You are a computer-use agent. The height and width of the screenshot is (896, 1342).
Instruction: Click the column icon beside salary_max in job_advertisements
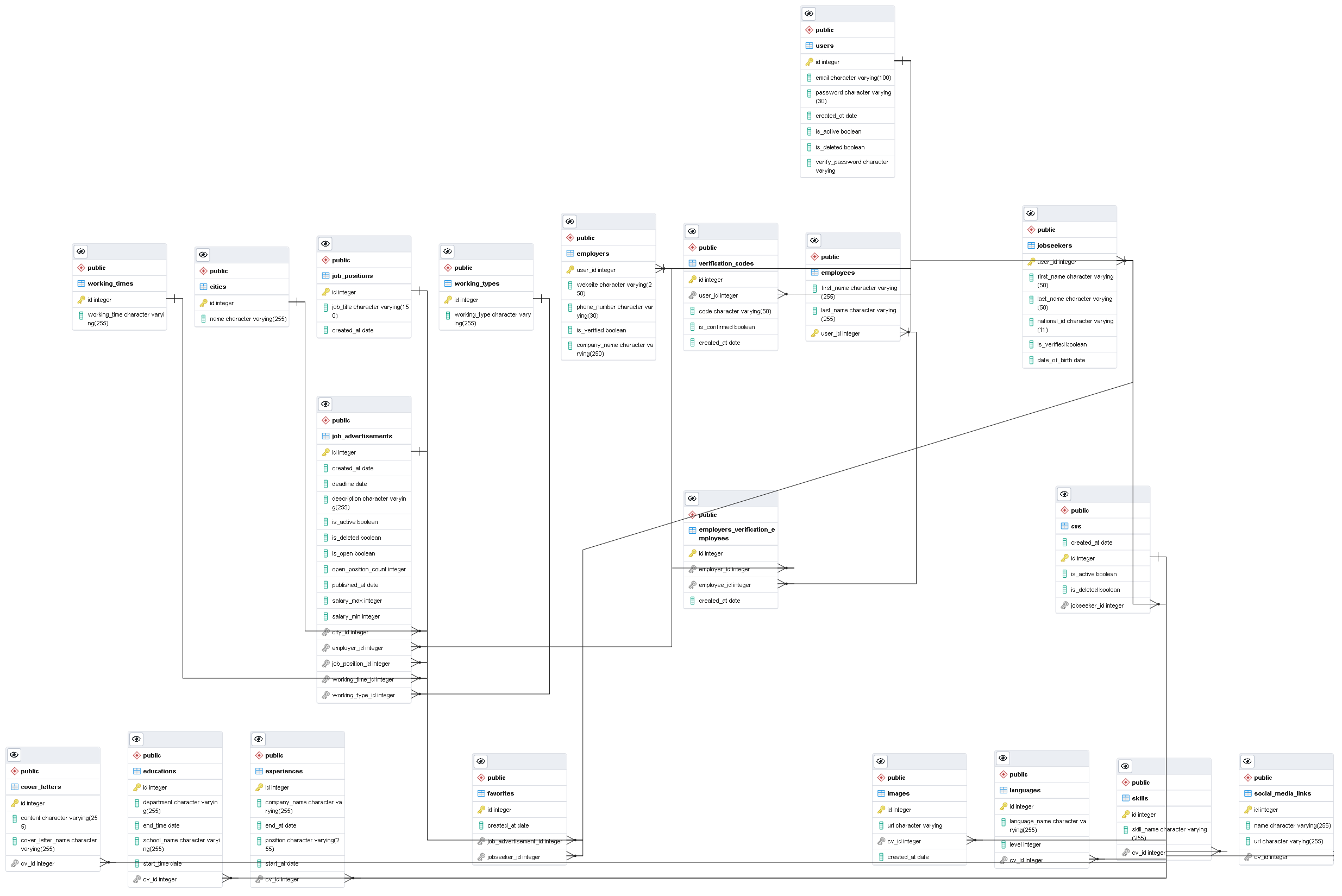pyautogui.click(x=326, y=600)
